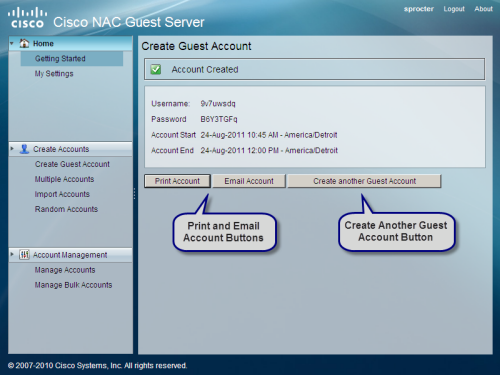The height and width of the screenshot is (375, 500).
Task: Click the green Account Created checkmark icon
Action: pos(156,69)
